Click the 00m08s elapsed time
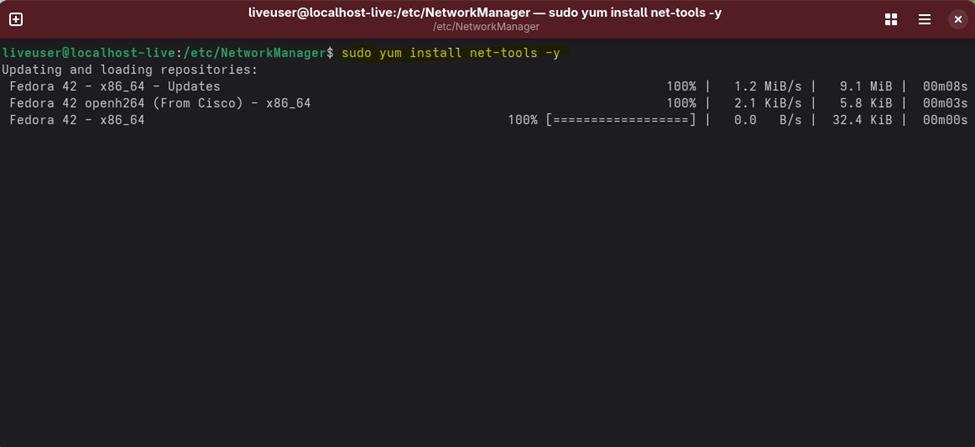This screenshot has width=975, height=447. pyautogui.click(x=943, y=86)
